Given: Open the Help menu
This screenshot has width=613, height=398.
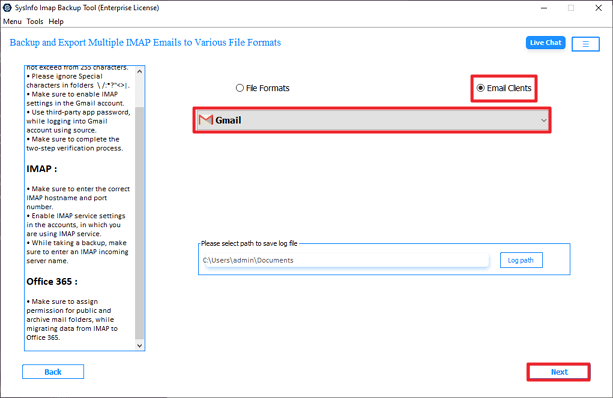Looking at the screenshot, I should tap(56, 22).
